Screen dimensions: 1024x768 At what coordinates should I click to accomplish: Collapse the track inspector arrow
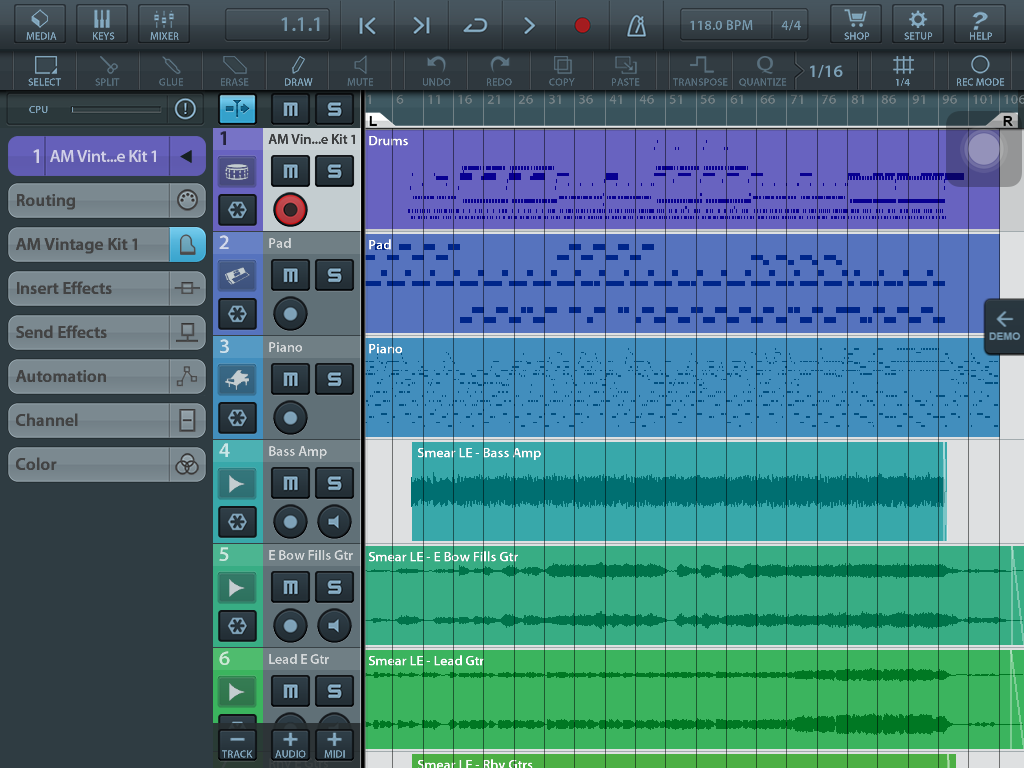(x=185, y=156)
